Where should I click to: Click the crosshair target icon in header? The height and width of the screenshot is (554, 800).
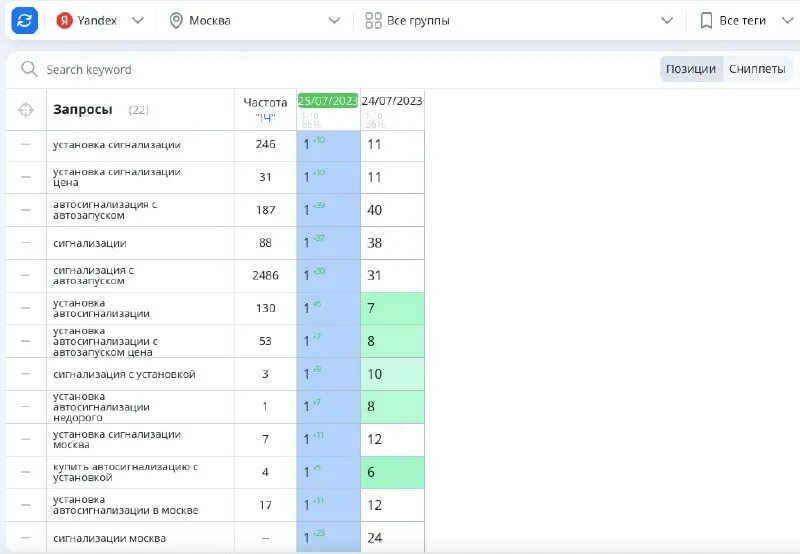(26, 110)
